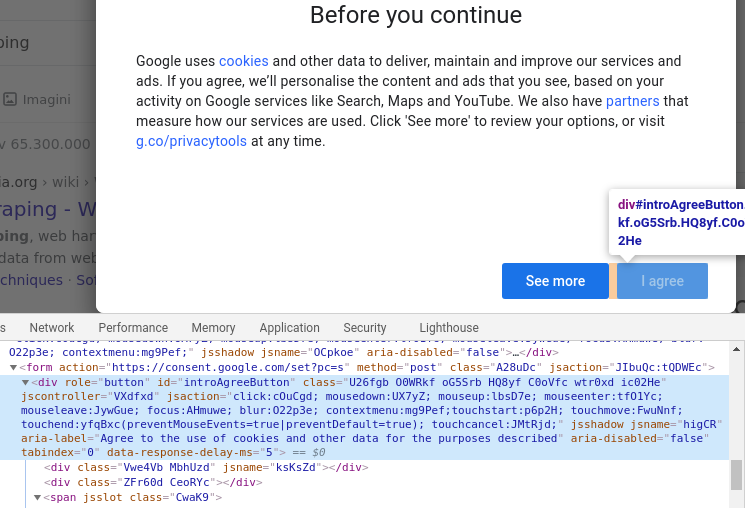Open the Network tab

[52, 327]
